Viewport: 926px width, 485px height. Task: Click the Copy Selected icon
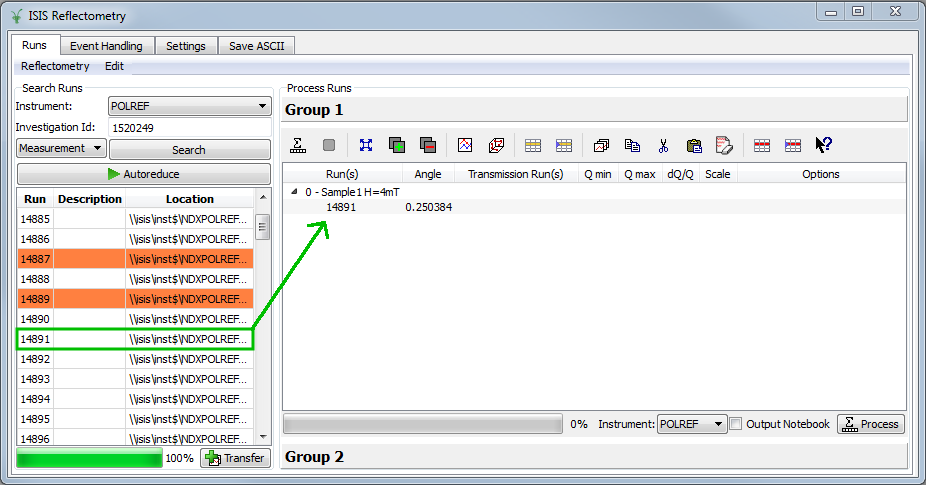pos(632,145)
